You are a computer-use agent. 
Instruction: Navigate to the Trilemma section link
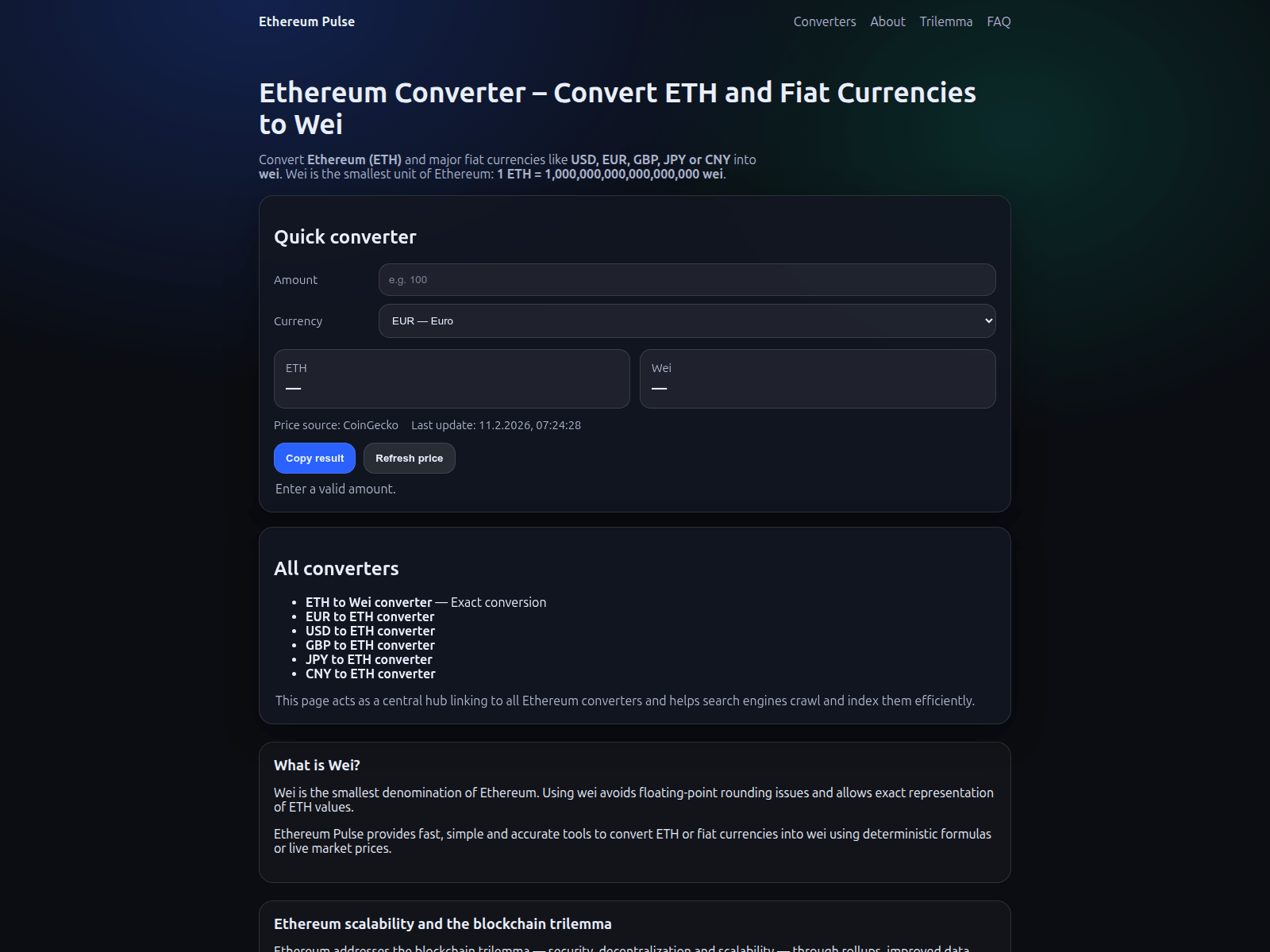[945, 22]
